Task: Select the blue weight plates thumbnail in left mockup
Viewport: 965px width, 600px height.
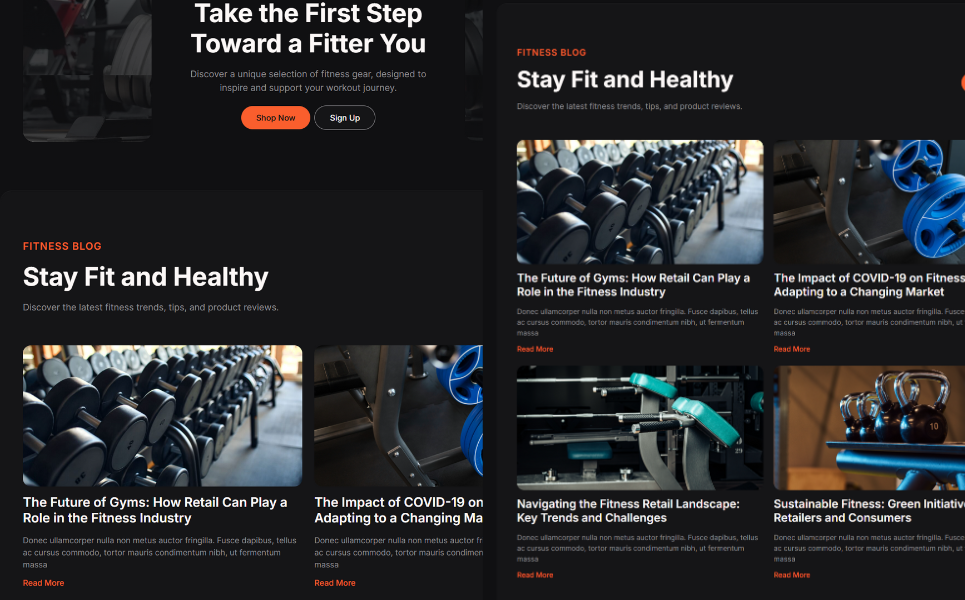Action: point(399,415)
